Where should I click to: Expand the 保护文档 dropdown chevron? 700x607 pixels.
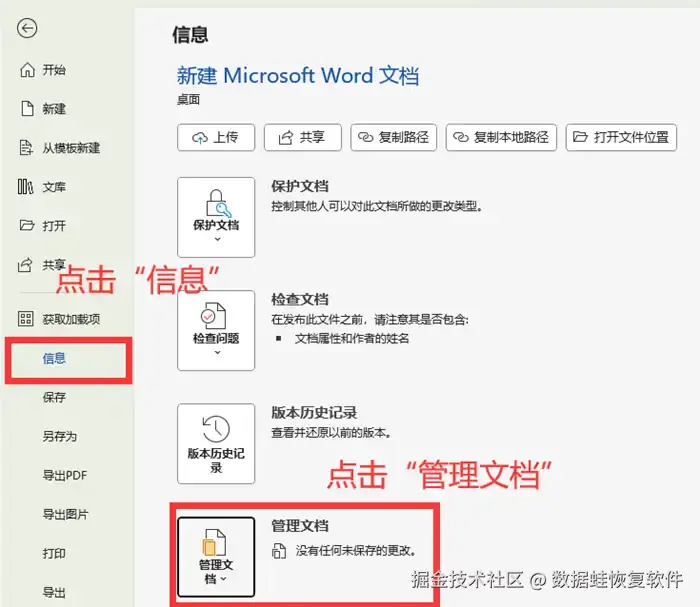click(x=217, y=239)
